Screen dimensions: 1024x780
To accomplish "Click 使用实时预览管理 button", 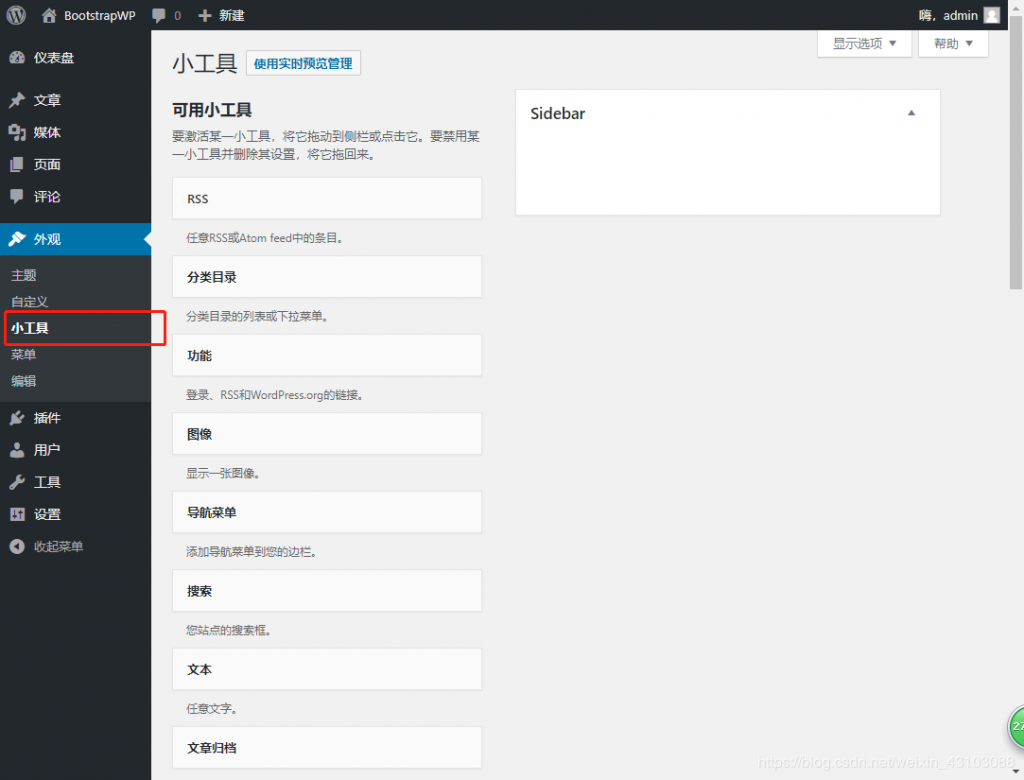I will coord(303,63).
